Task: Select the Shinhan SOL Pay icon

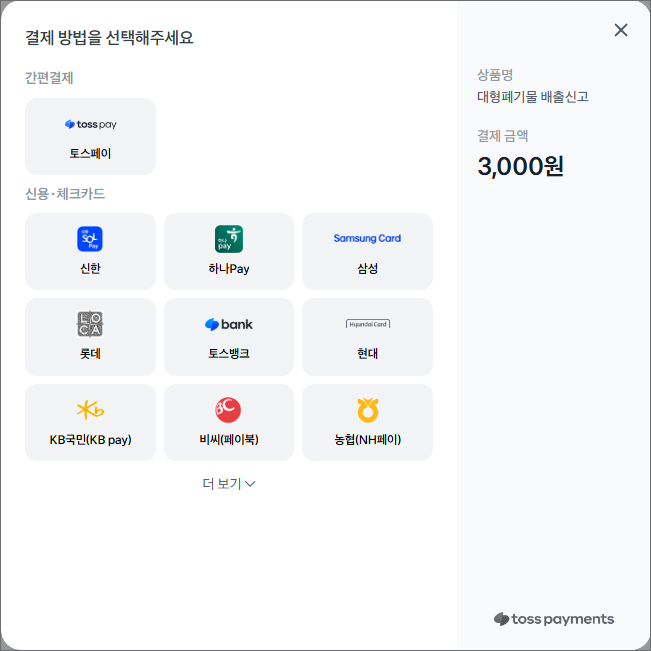Action: click(90, 239)
